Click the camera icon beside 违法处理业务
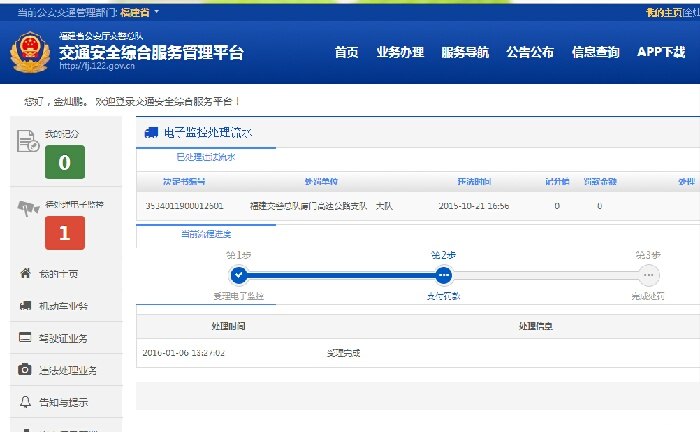The image size is (700, 432). point(25,370)
